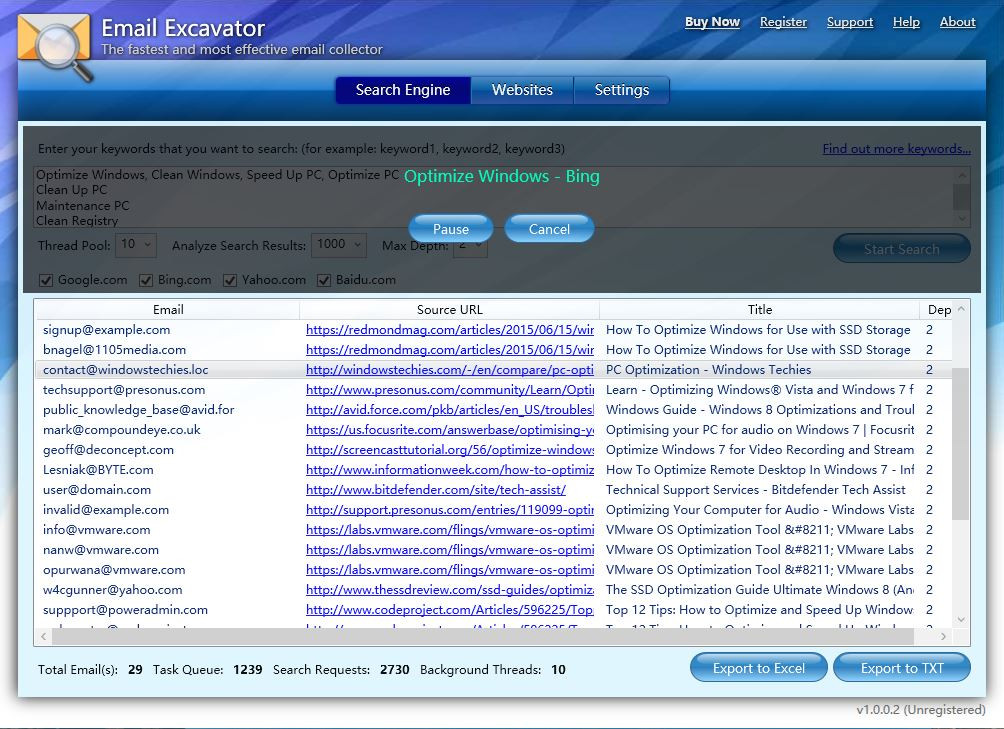Select the nanw@vmware.com email

[x=101, y=550]
